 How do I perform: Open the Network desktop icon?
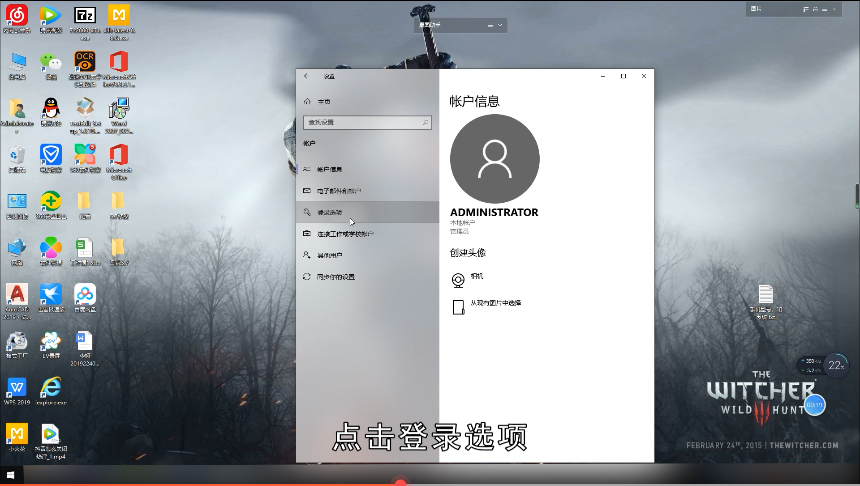coord(17,252)
